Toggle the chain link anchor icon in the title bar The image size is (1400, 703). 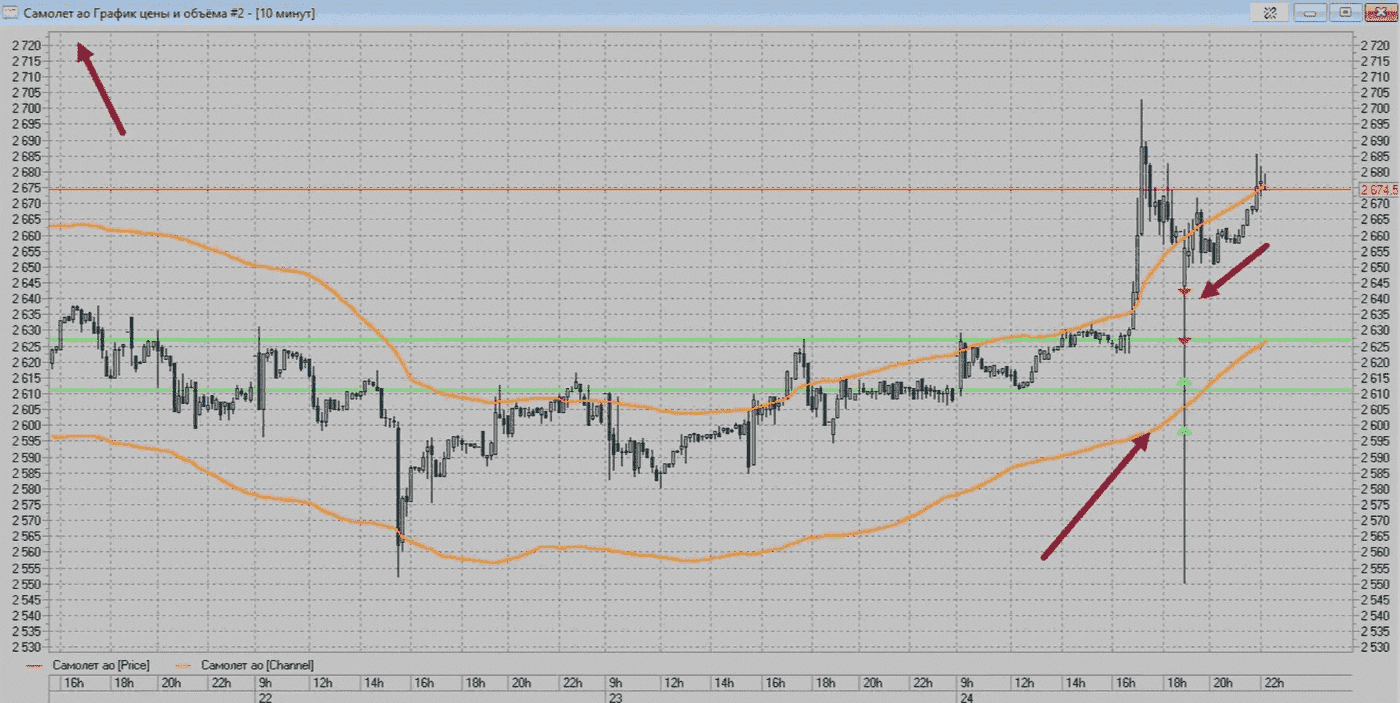1270,12
